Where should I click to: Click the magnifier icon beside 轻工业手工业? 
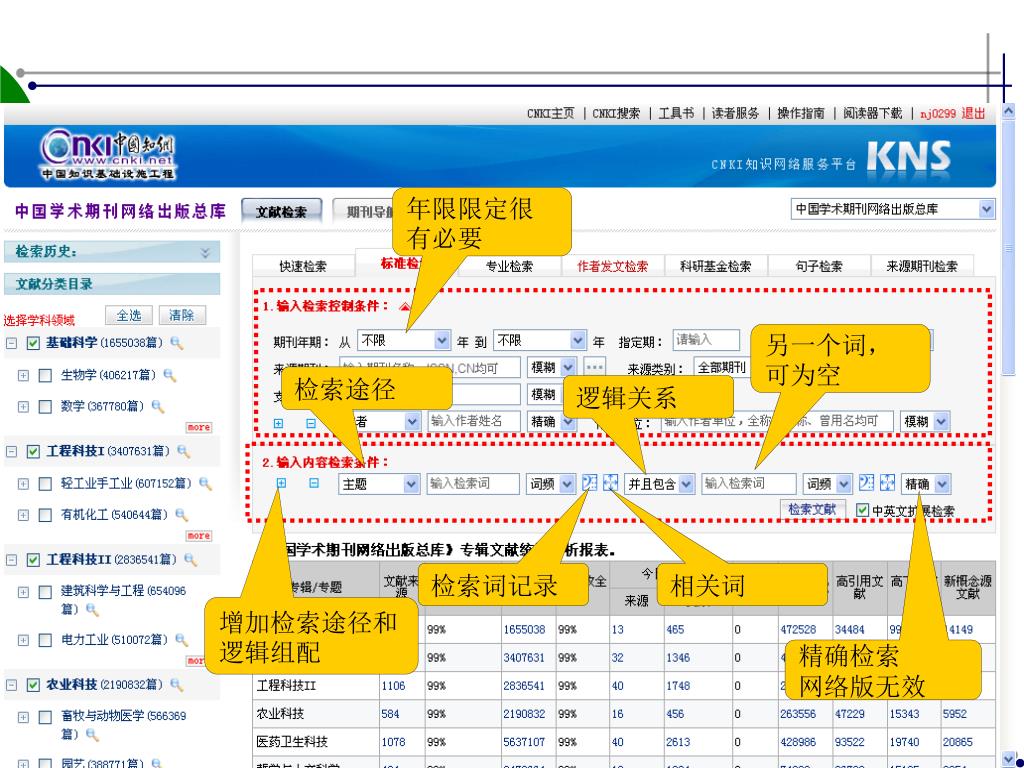coord(205,483)
